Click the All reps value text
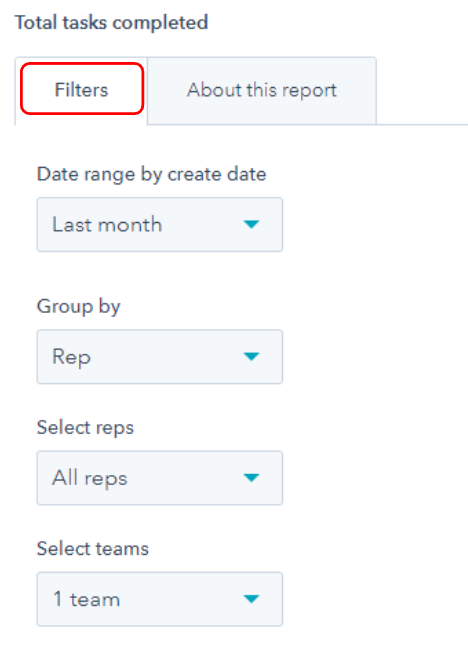Screen dimensions: 468x657 (90, 478)
